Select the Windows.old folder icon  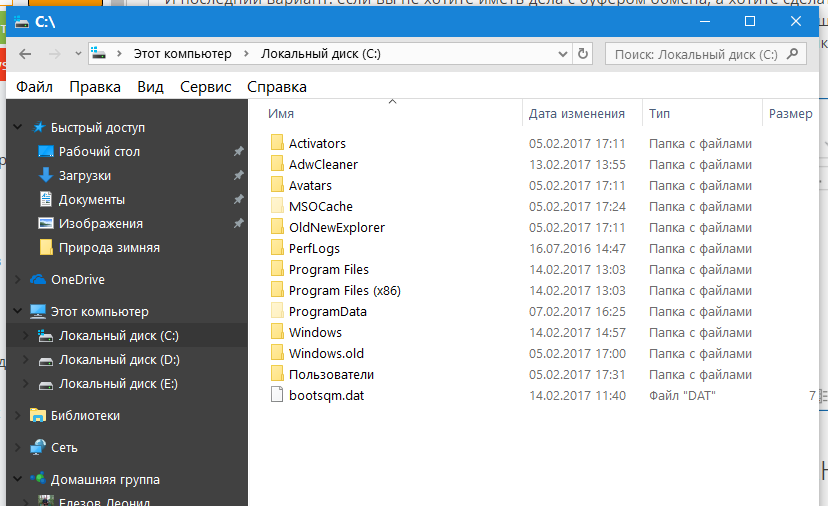[x=277, y=353]
